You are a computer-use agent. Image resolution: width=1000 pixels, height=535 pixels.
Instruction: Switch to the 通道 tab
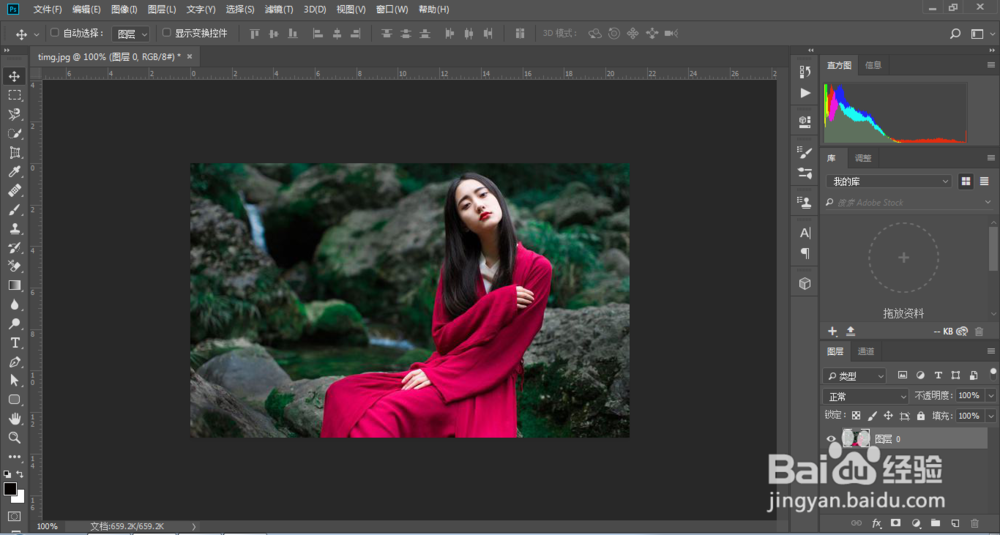pos(865,351)
